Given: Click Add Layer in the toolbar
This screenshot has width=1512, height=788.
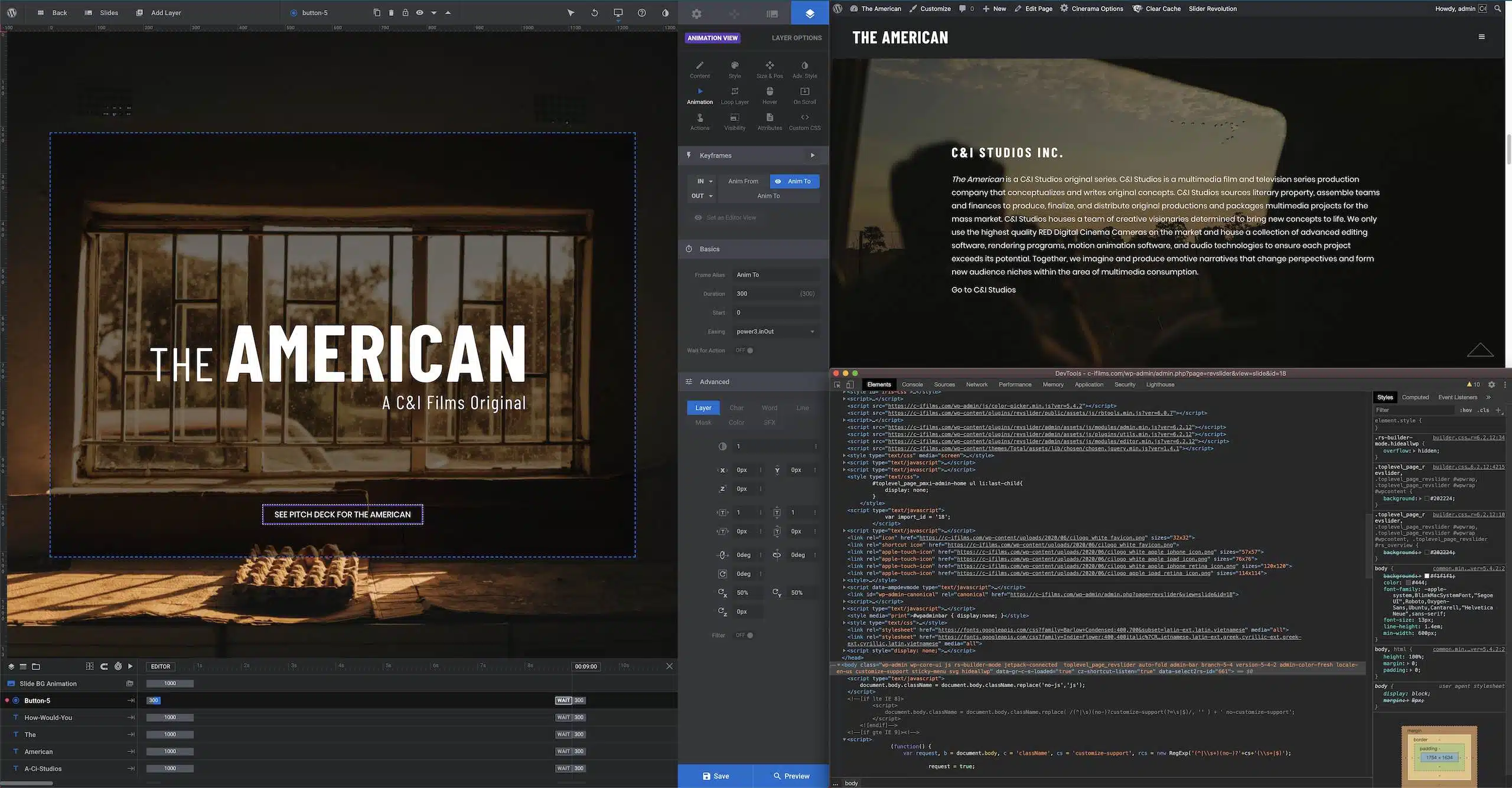Looking at the screenshot, I should point(158,12).
